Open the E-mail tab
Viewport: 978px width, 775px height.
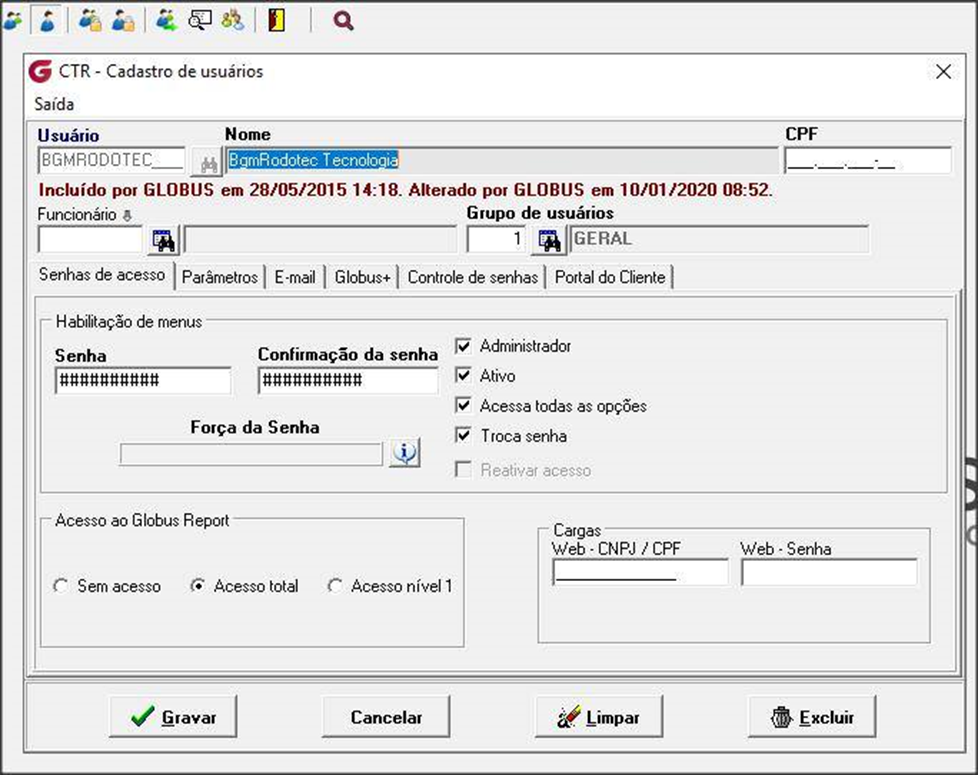(295, 277)
